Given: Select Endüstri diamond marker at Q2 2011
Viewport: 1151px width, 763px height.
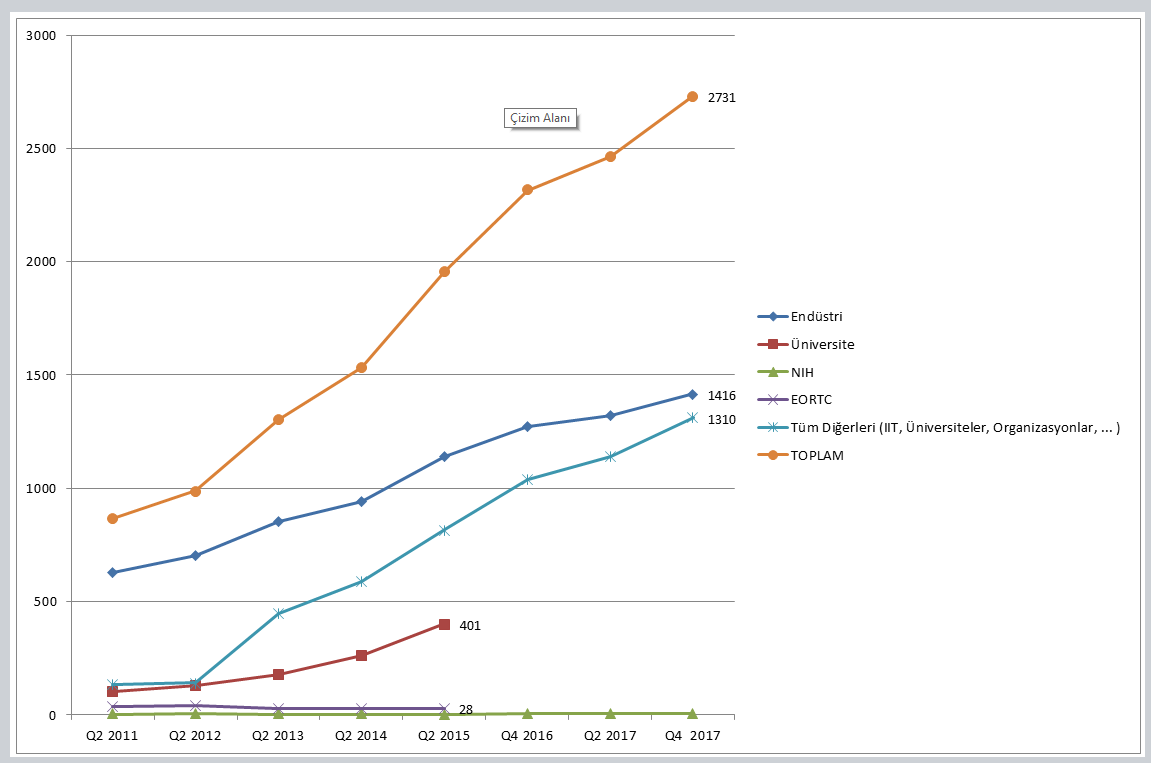Looking at the screenshot, I should 112,573.
